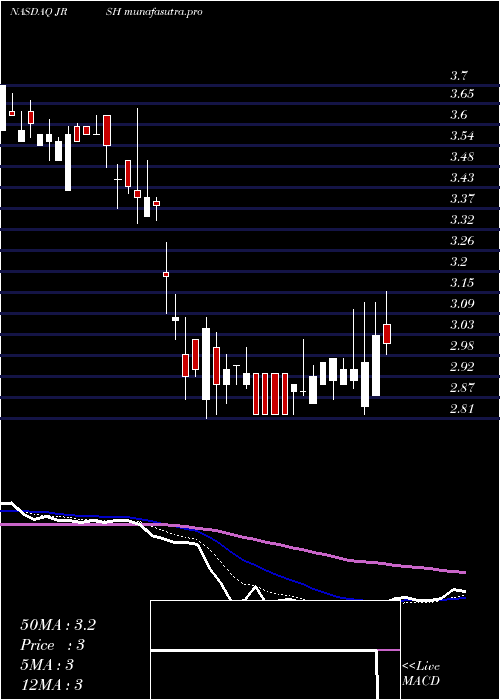This screenshot has width=500, height=700.
Task: Click the NASDAQ JR ticker label
Action: pos(38,12)
